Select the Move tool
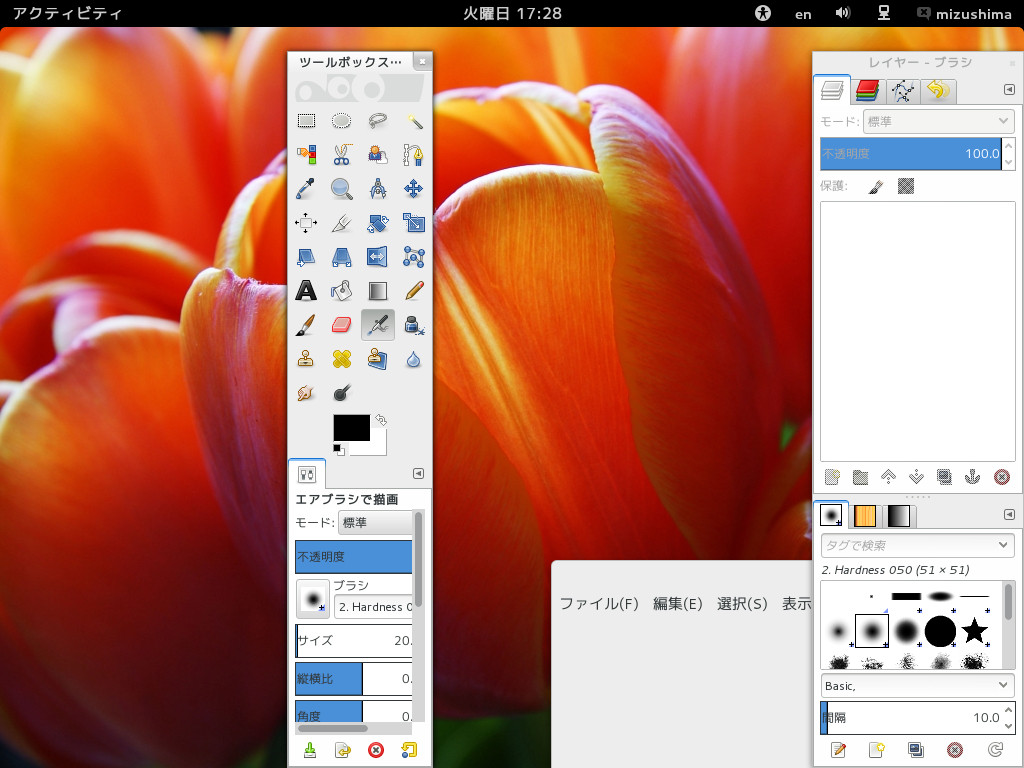 click(414, 189)
